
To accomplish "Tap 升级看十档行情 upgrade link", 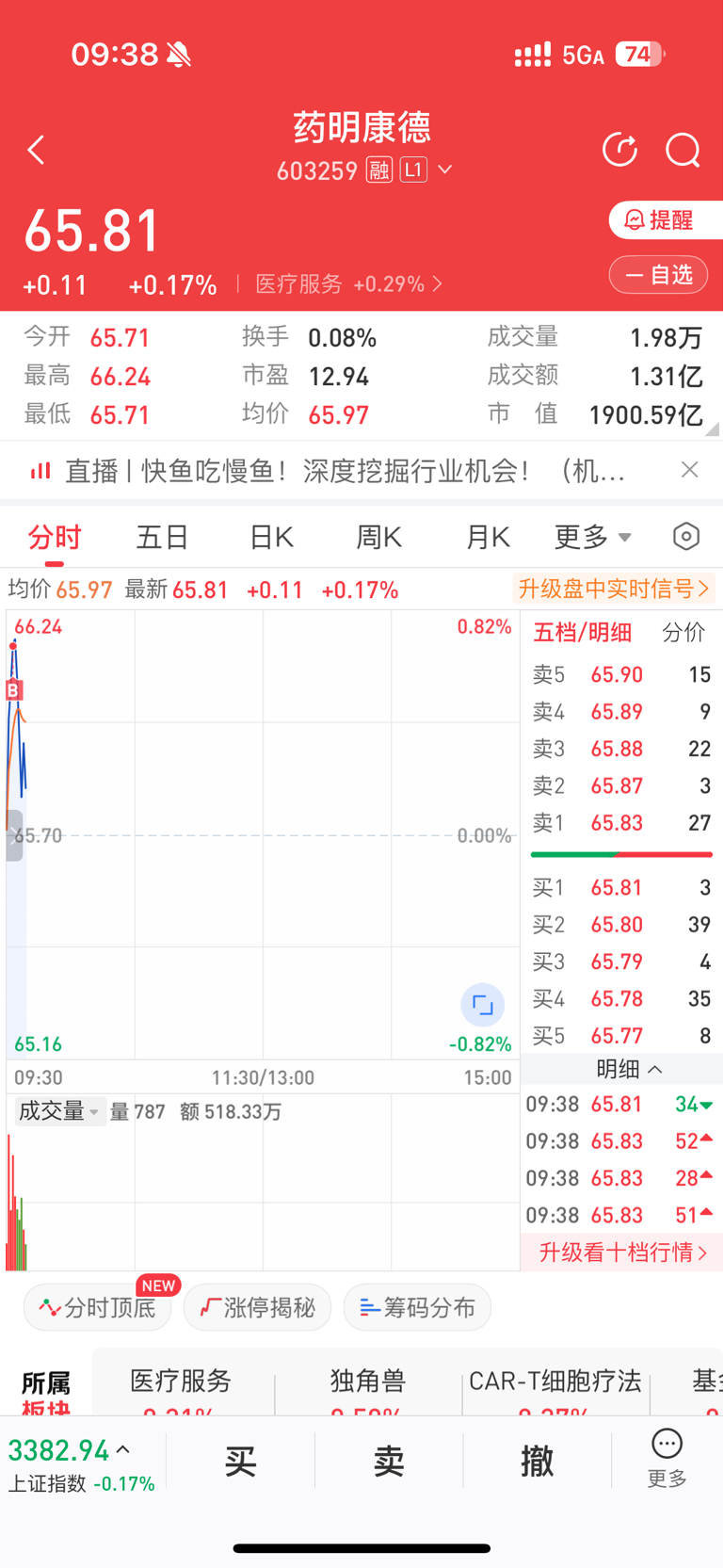I will point(622,1253).
